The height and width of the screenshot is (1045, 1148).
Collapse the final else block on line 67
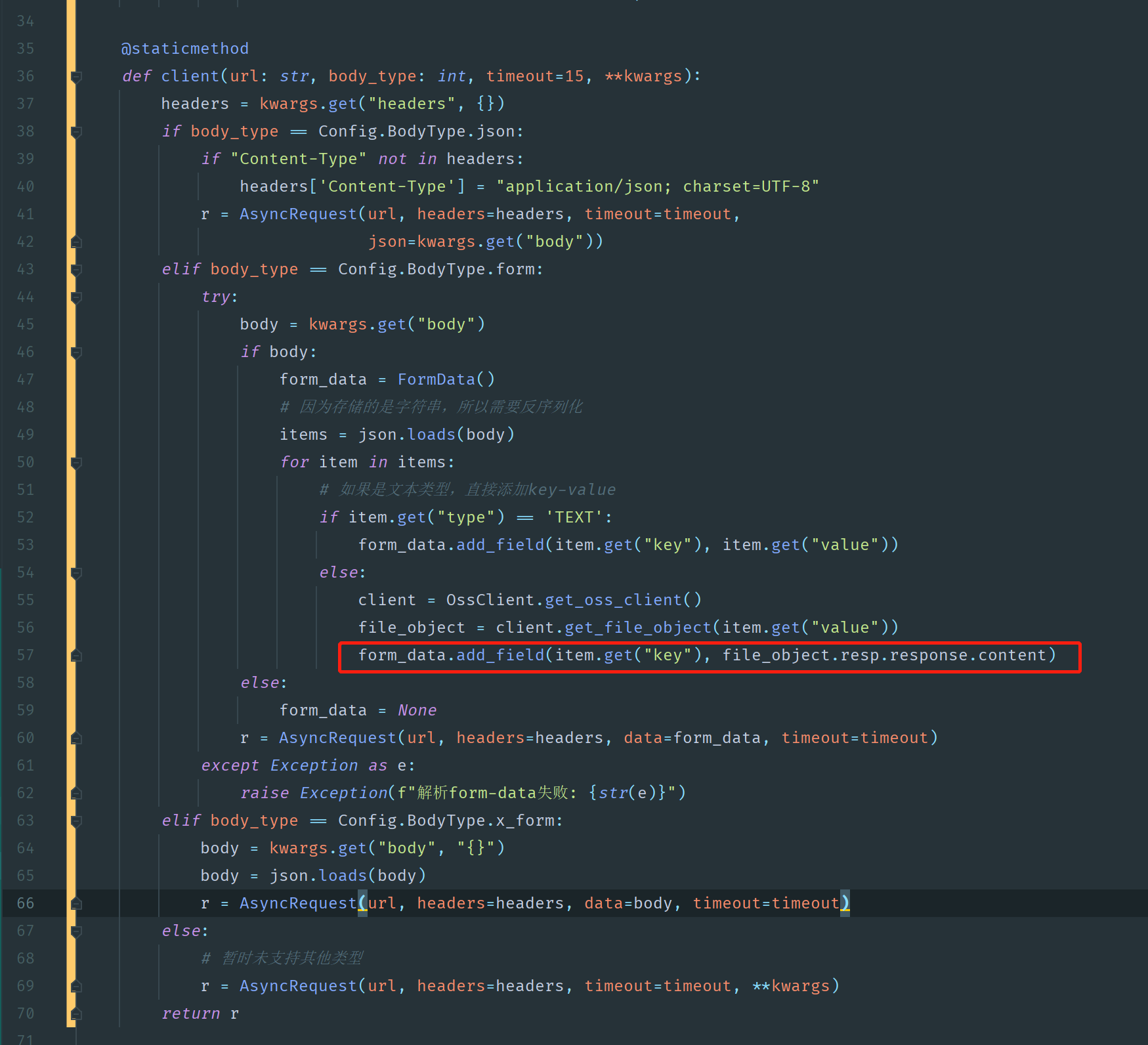click(x=76, y=931)
